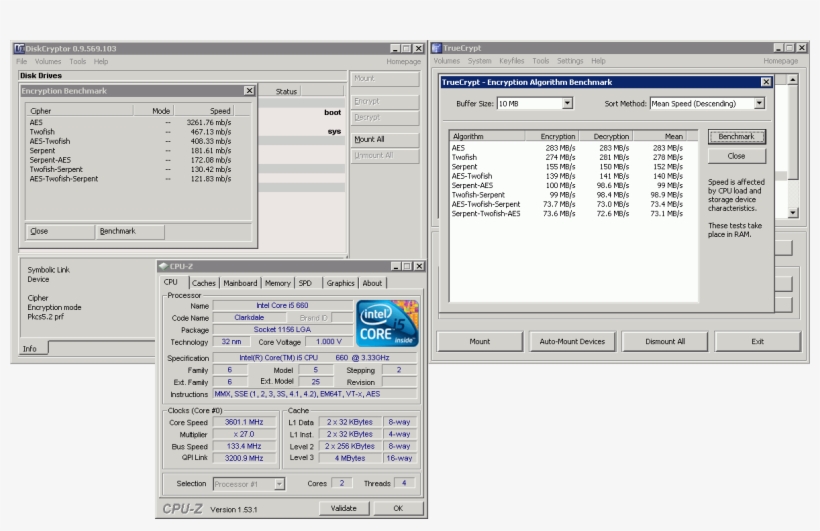Click the Encryption column header
Viewport: 820px width, 531px height.
552,136
